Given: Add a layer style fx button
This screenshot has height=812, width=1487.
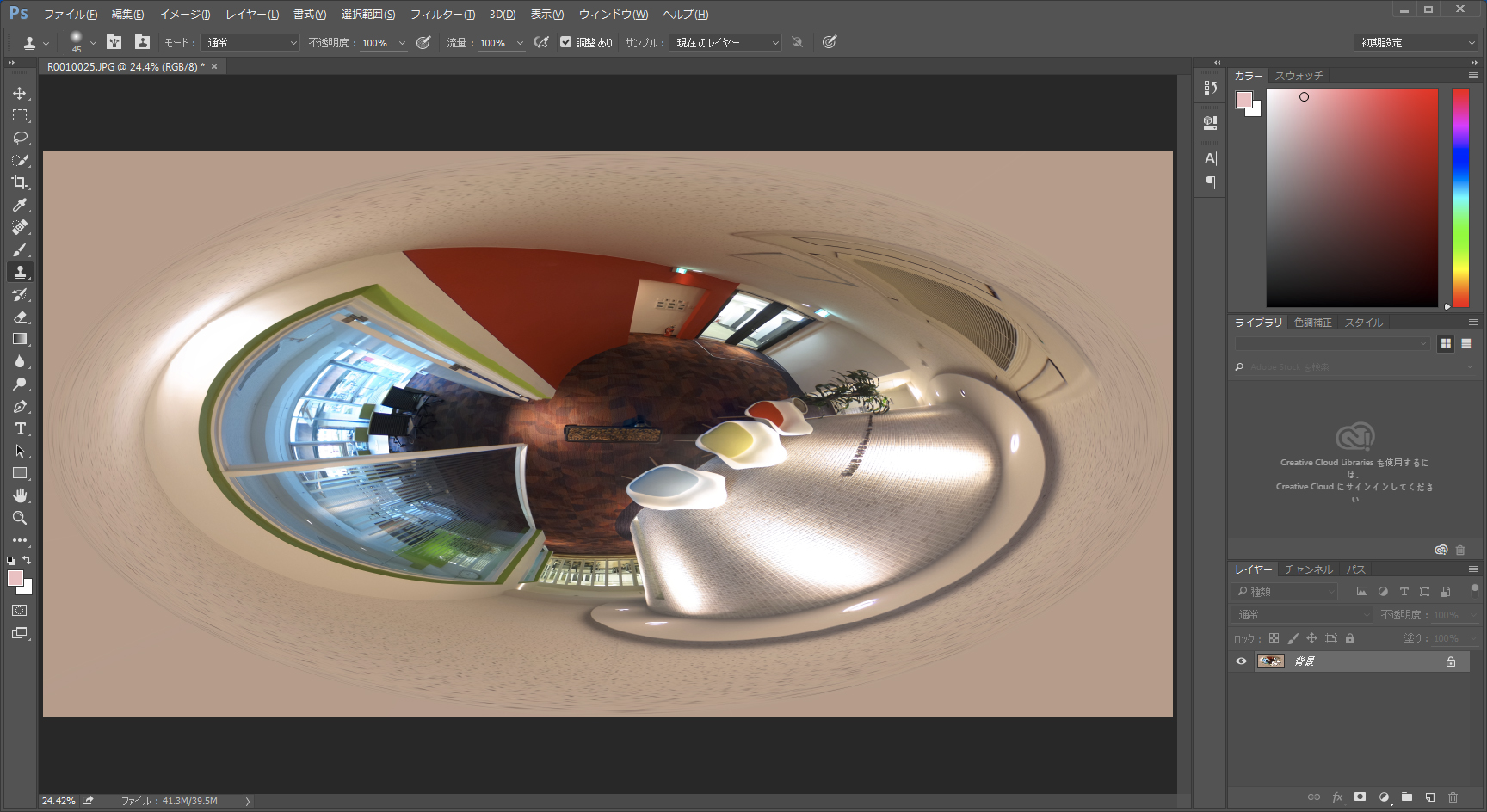Looking at the screenshot, I should coord(1337,797).
